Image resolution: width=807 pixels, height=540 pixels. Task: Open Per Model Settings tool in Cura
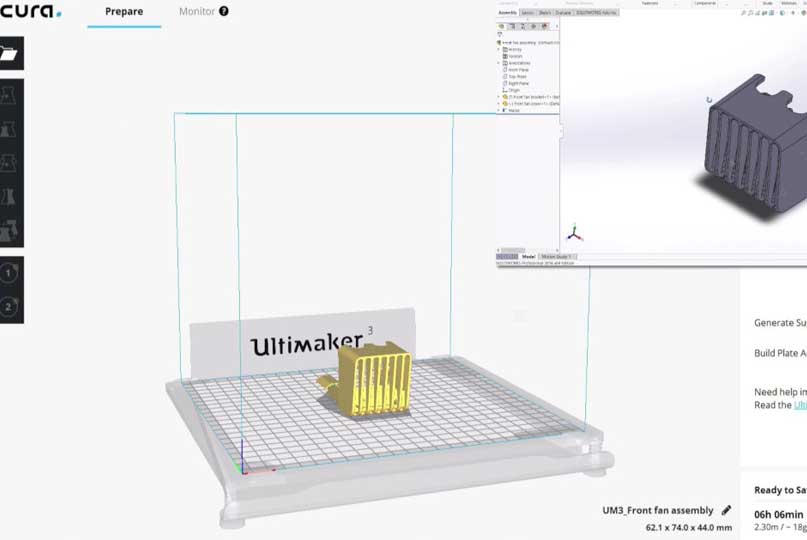tap(9, 230)
